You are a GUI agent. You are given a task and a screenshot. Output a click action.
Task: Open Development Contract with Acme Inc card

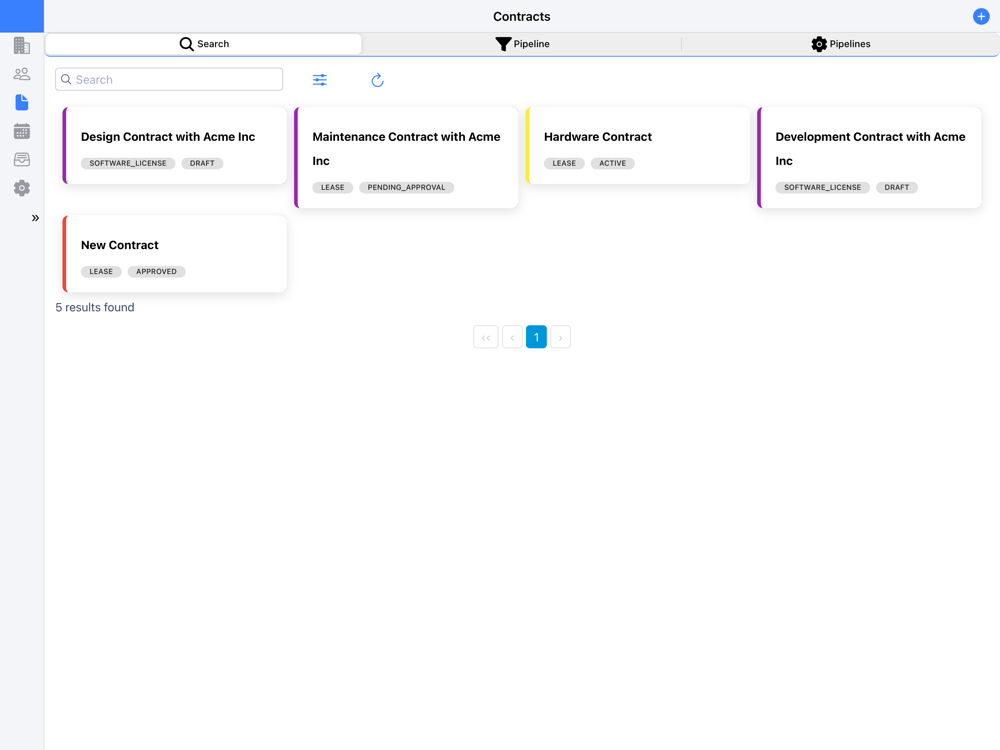(869, 158)
